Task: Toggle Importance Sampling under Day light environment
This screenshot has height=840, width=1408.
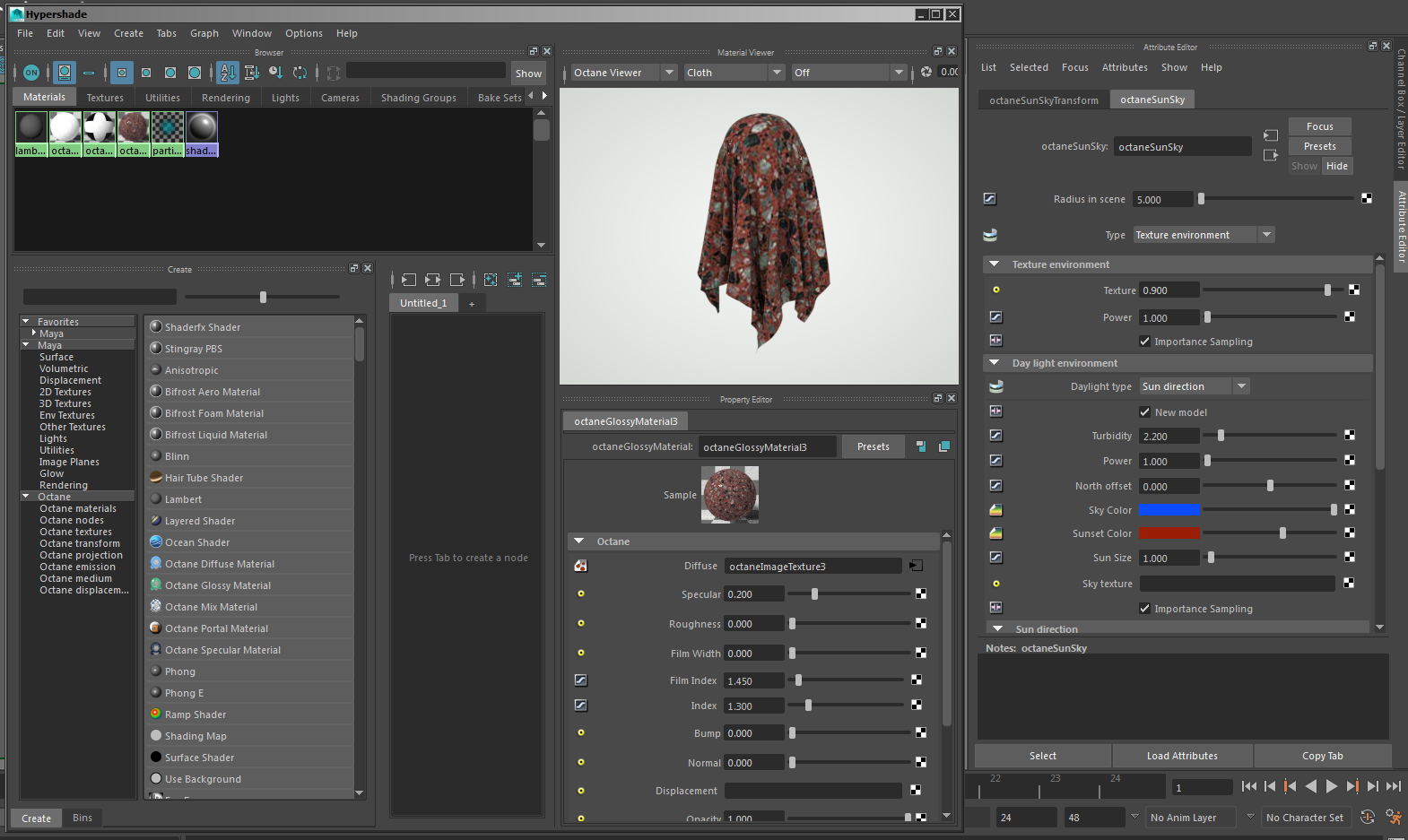Action: click(1144, 609)
